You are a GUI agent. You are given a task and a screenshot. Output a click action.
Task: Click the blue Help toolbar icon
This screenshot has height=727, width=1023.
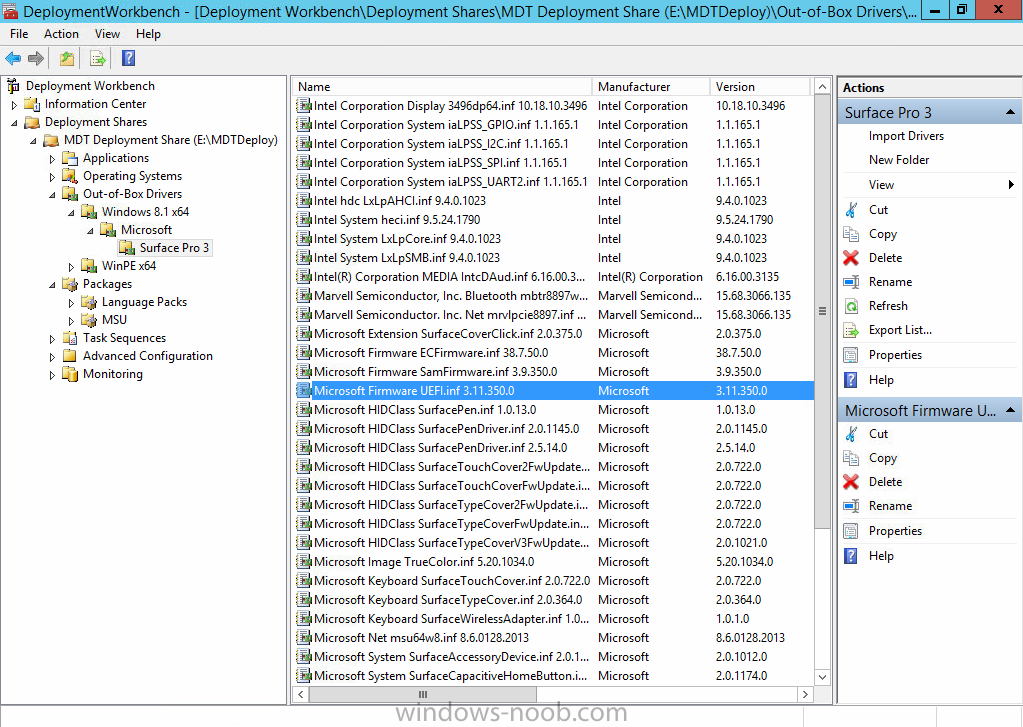pos(129,59)
